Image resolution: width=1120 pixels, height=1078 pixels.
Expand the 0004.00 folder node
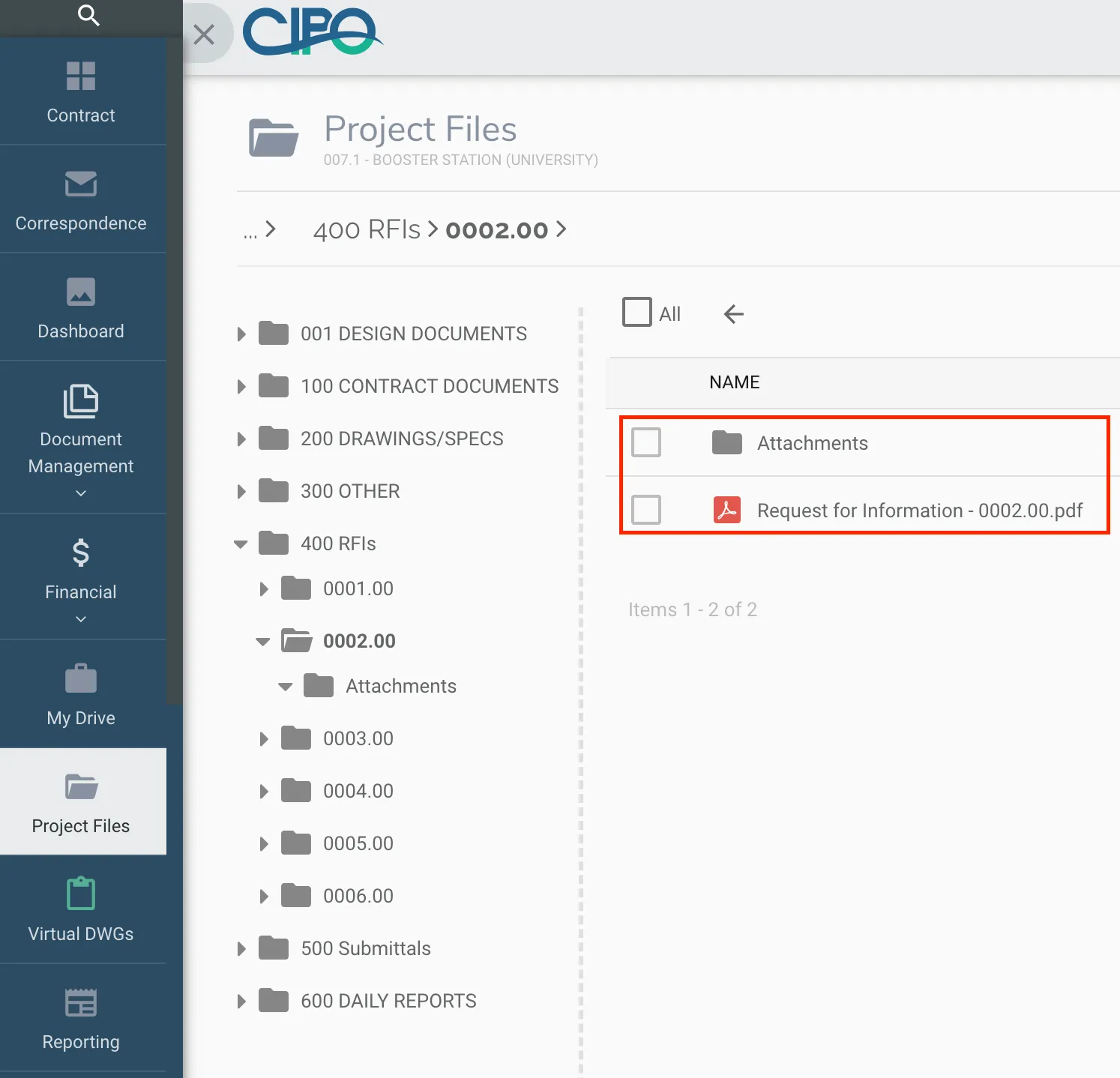(264, 792)
